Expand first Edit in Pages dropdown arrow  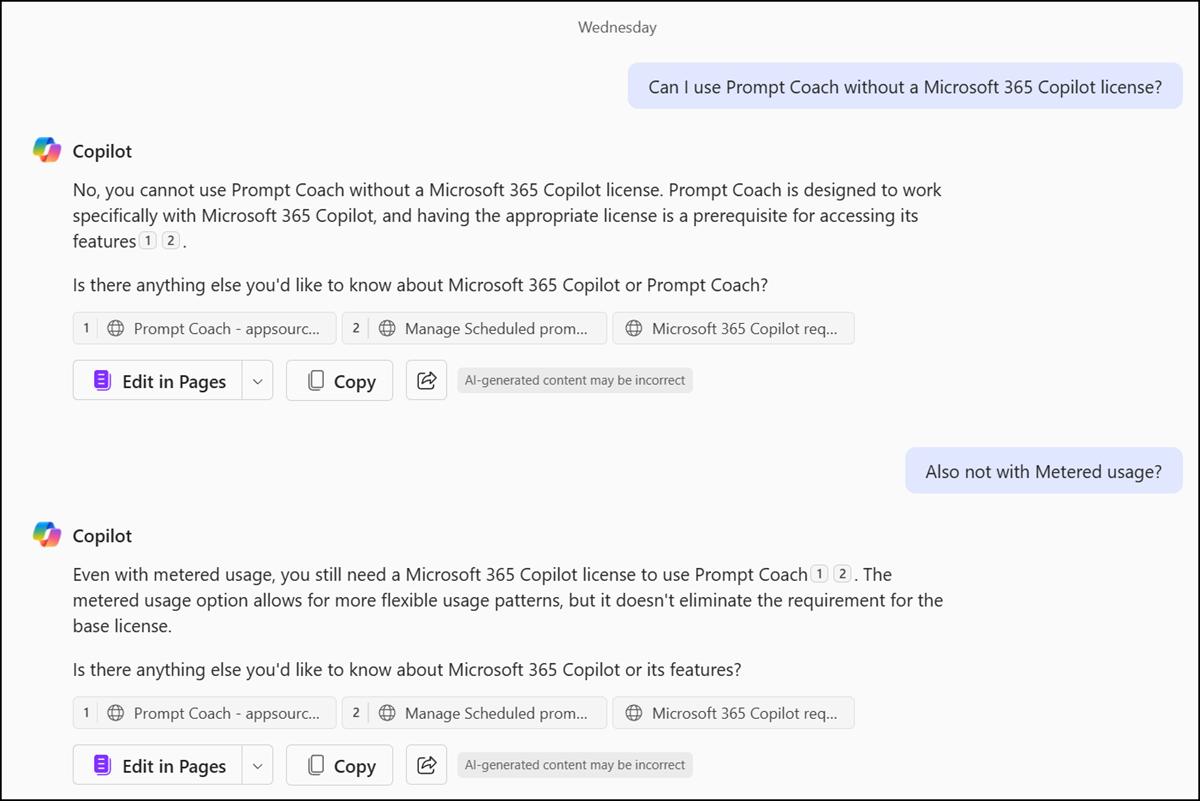click(x=257, y=381)
